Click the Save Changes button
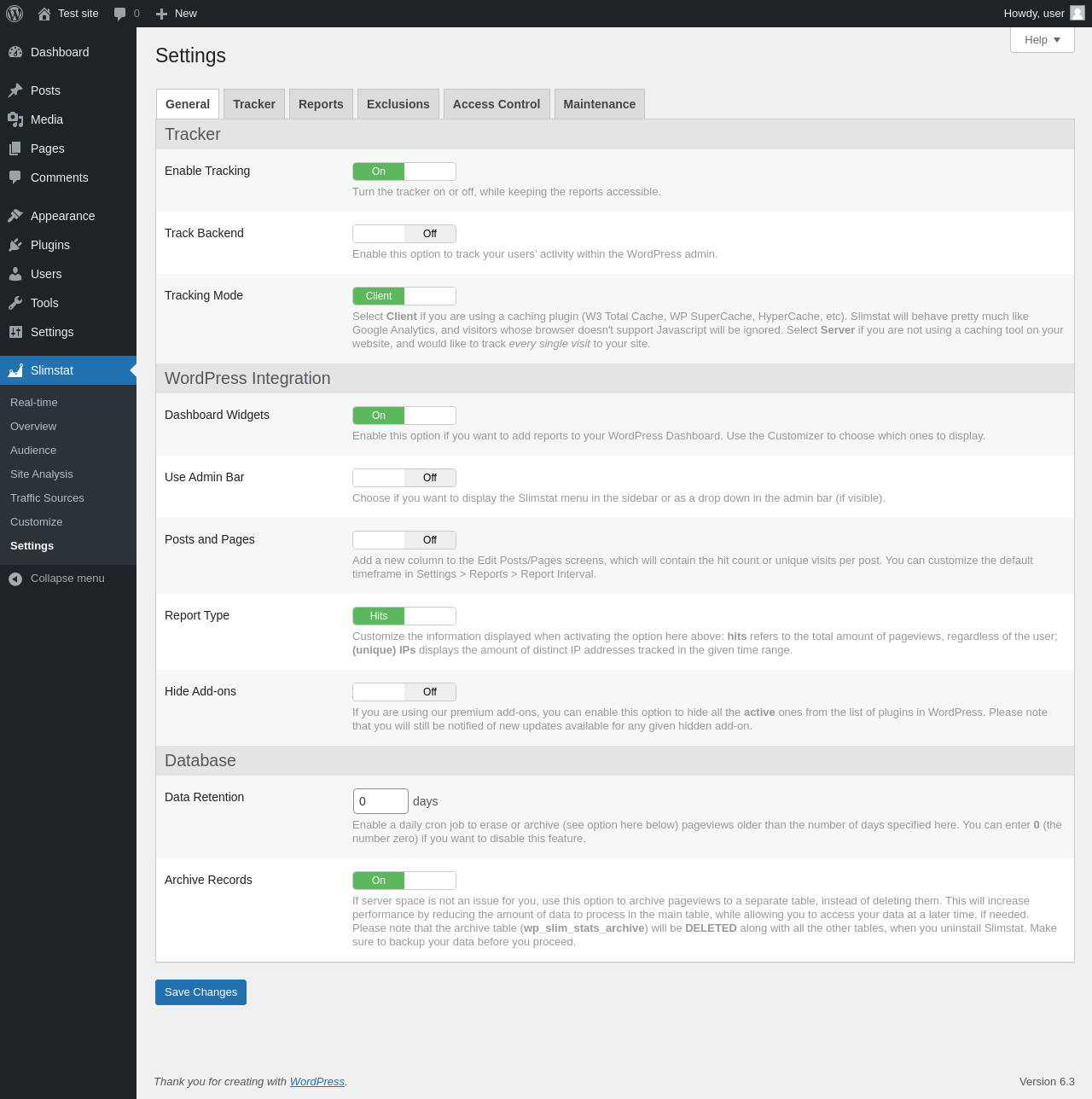This screenshot has height=1099, width=1092. pos(200,992)
